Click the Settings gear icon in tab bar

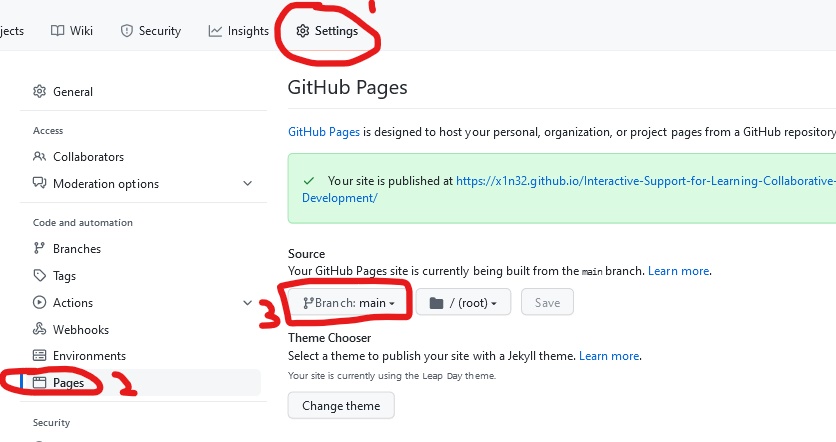tap(303, 31)
